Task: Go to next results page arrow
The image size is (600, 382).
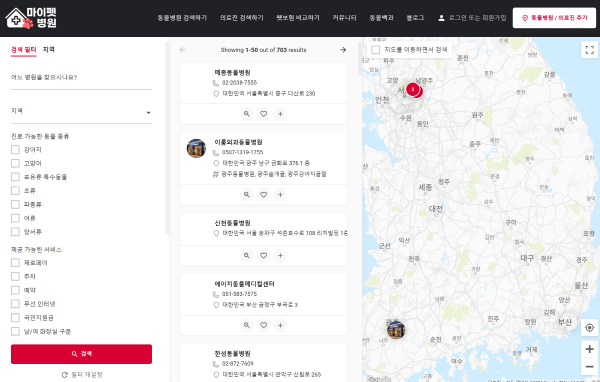Action: 343,50
